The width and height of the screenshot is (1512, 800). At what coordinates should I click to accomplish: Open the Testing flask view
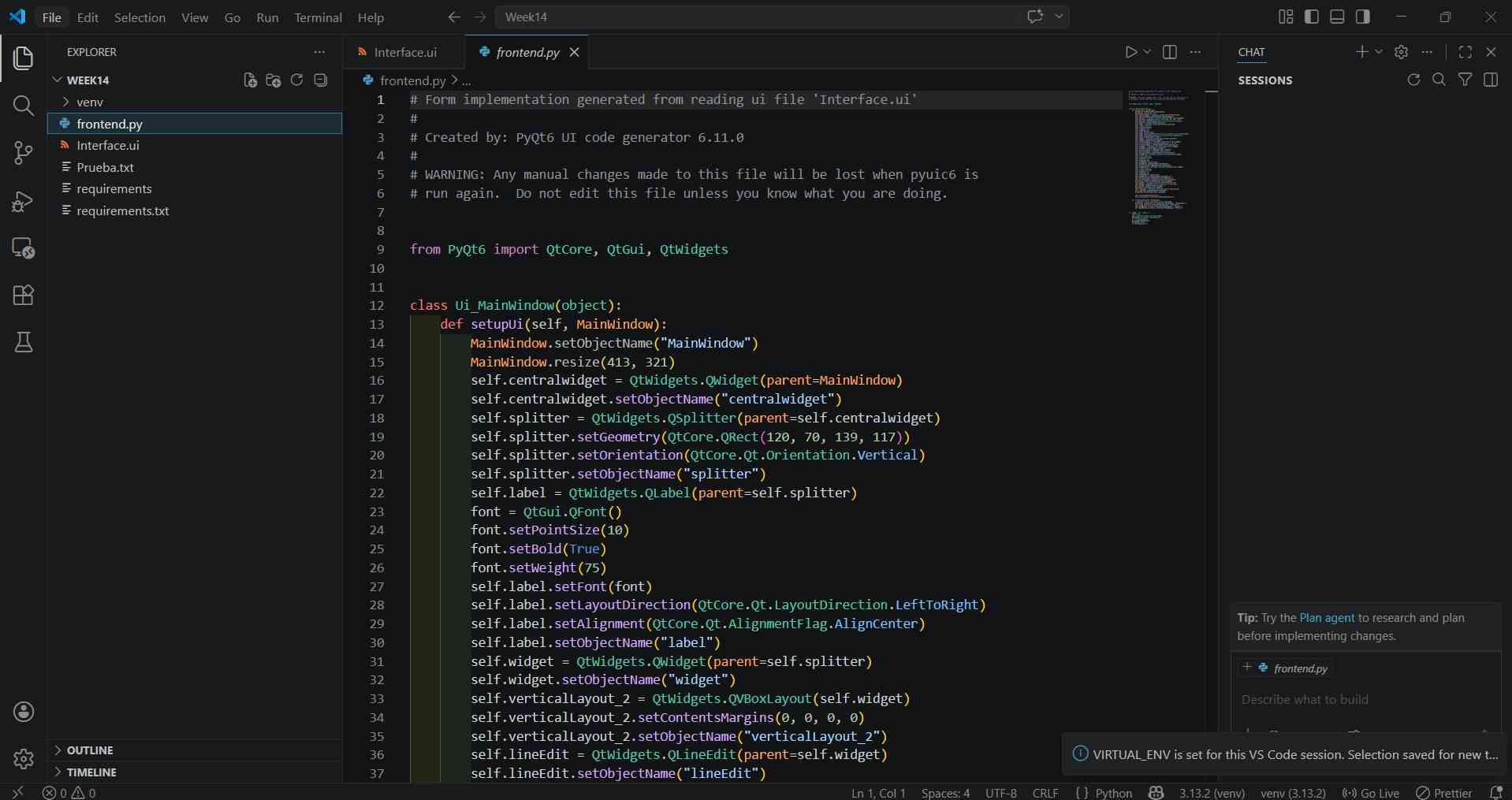pos(24,342)
